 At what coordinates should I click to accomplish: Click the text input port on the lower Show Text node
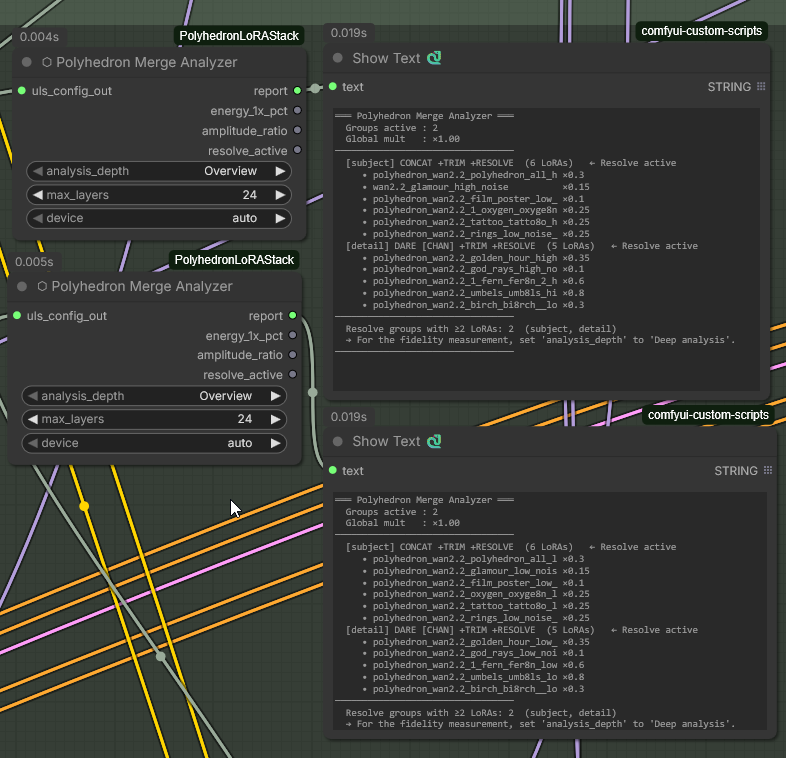333,470
